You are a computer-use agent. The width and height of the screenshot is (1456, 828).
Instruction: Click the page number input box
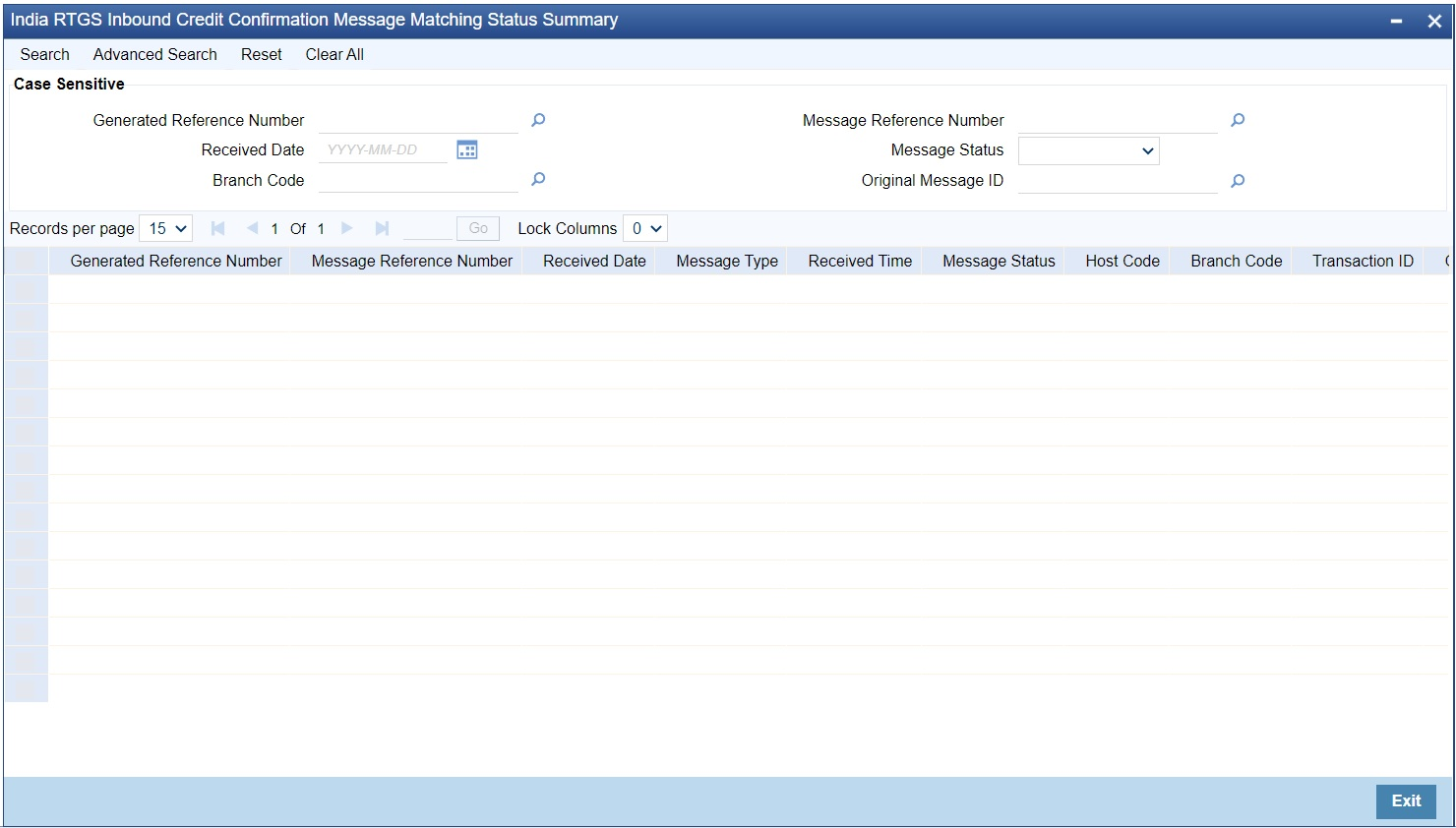428,228
